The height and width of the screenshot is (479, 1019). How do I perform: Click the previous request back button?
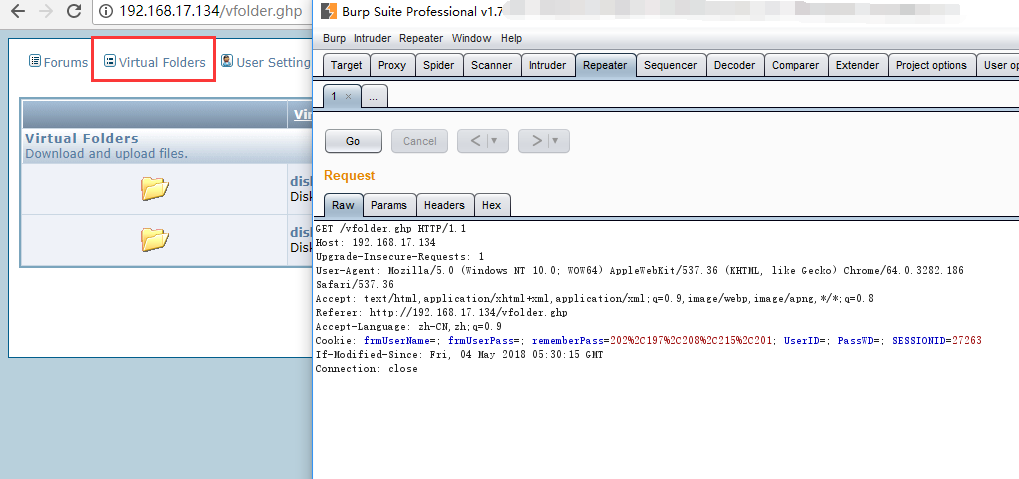point(476,141)
